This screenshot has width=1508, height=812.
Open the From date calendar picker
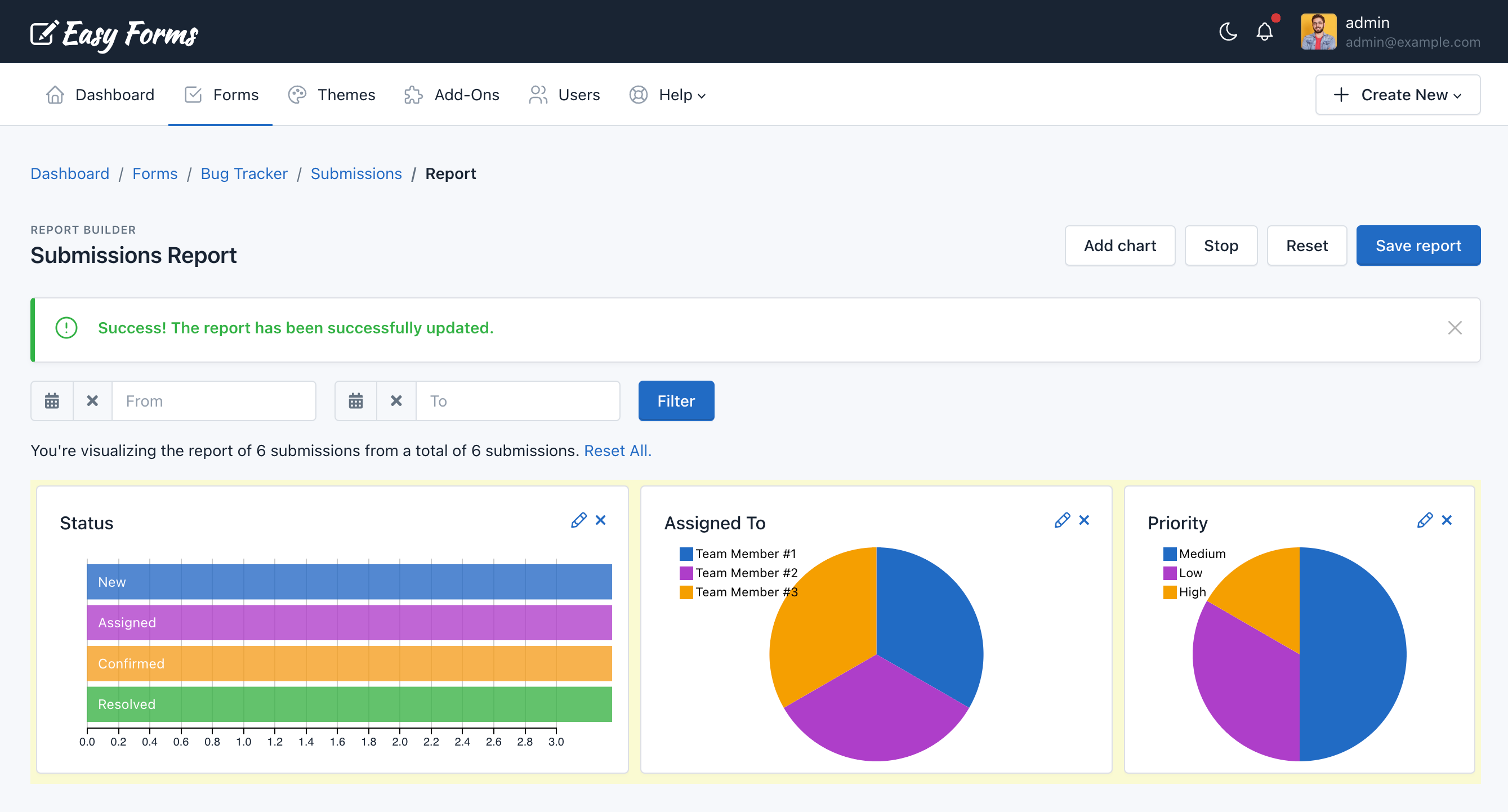coord(52,401)
